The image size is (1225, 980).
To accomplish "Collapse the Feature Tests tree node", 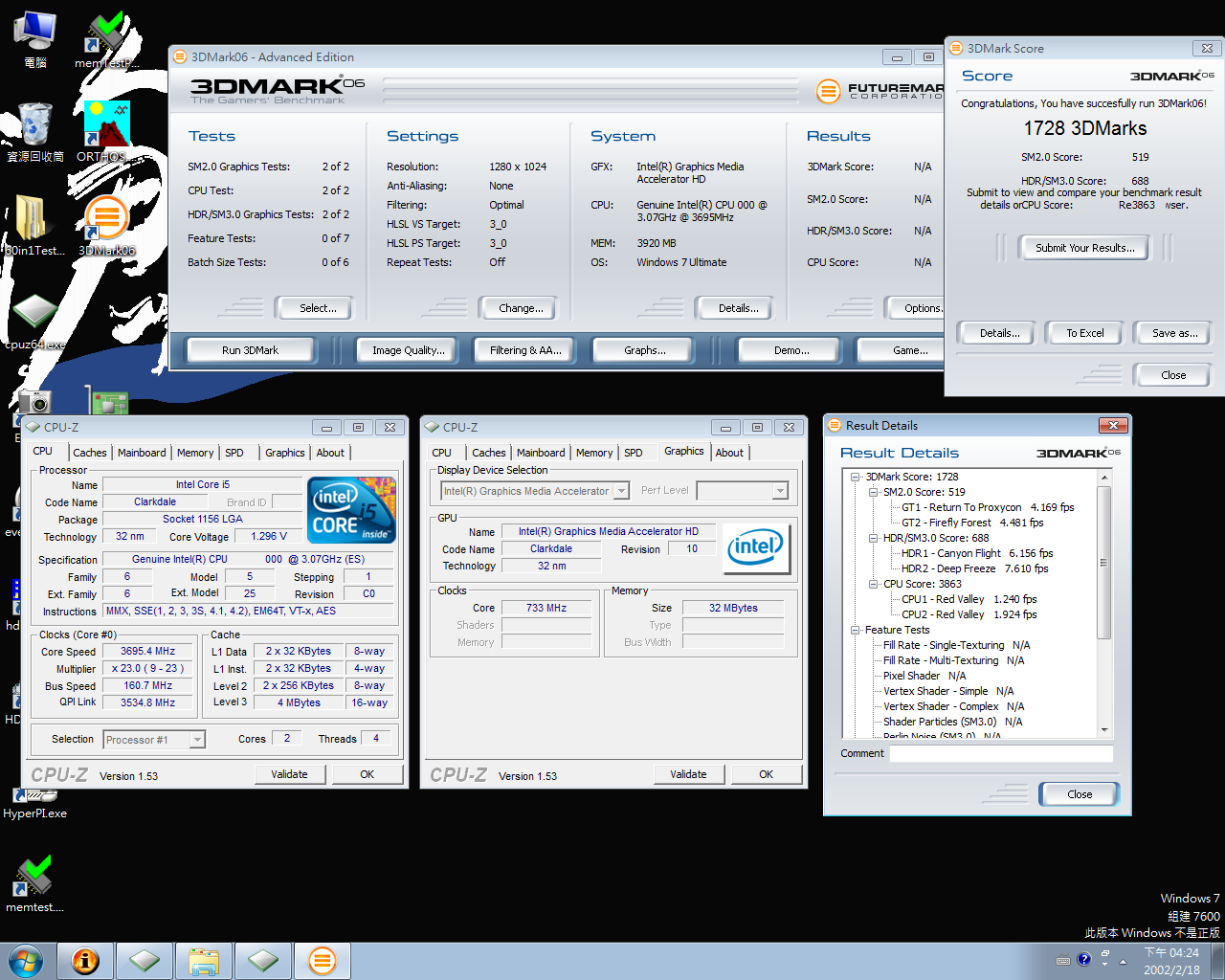I will (856, 630).
